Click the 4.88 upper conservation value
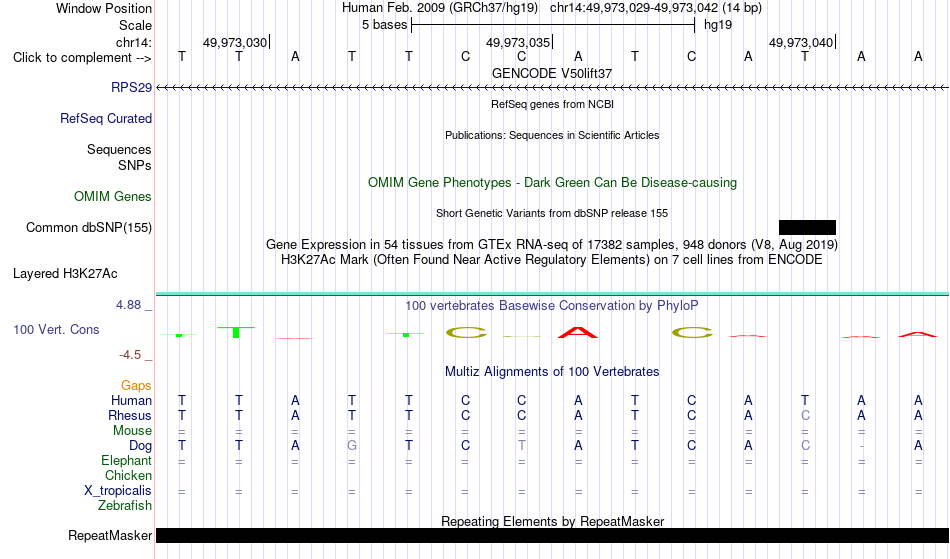 coord(128,305)
